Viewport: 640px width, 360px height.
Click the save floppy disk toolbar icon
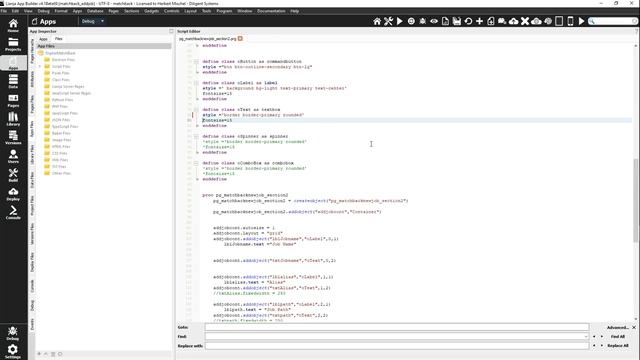[x=457, y=21]
